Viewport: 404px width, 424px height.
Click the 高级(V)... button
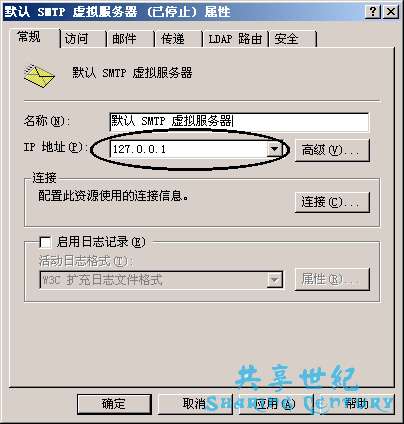point(332,150)
